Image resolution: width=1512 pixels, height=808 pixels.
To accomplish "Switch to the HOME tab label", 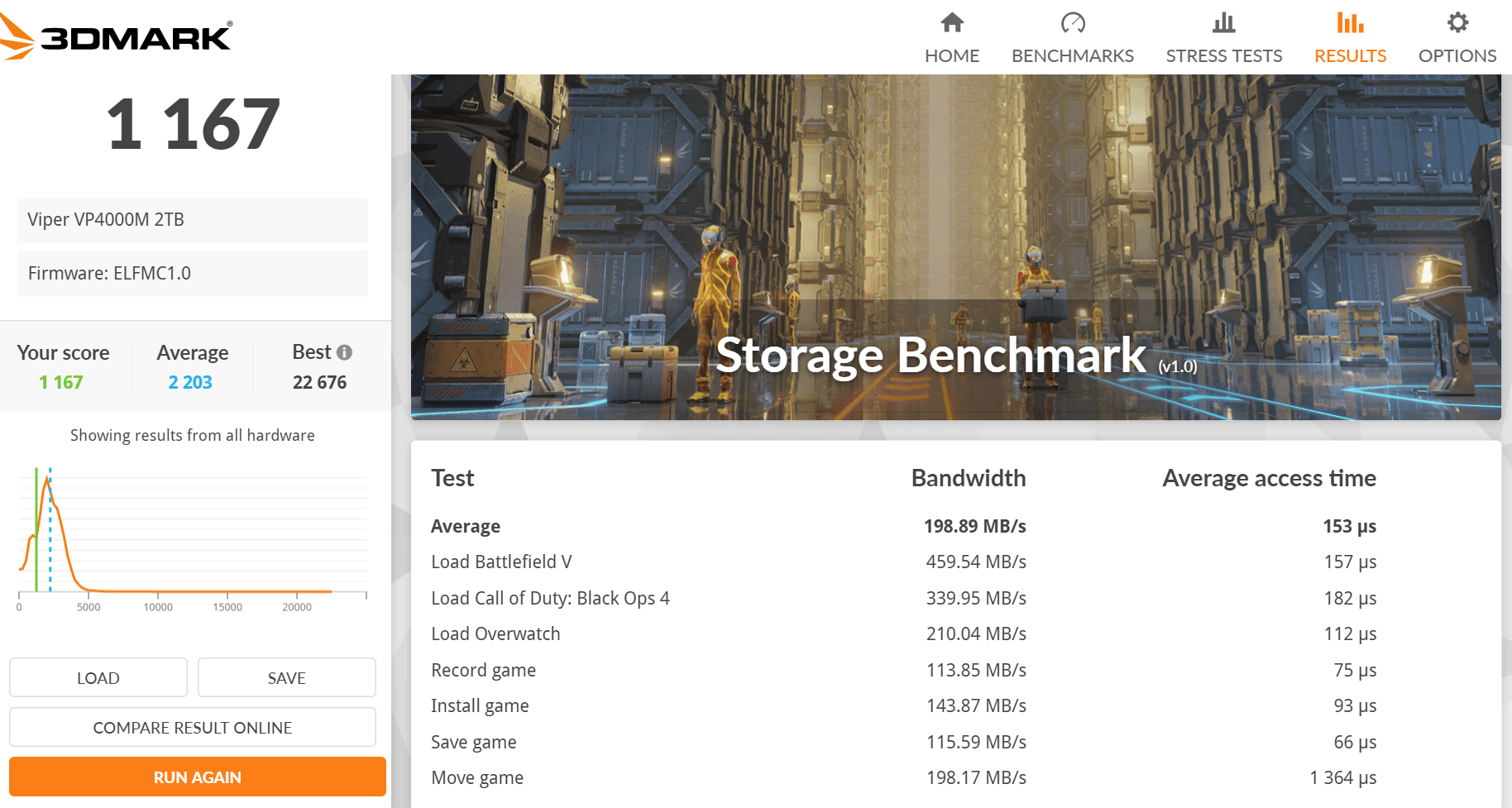I will click(952, 55).
